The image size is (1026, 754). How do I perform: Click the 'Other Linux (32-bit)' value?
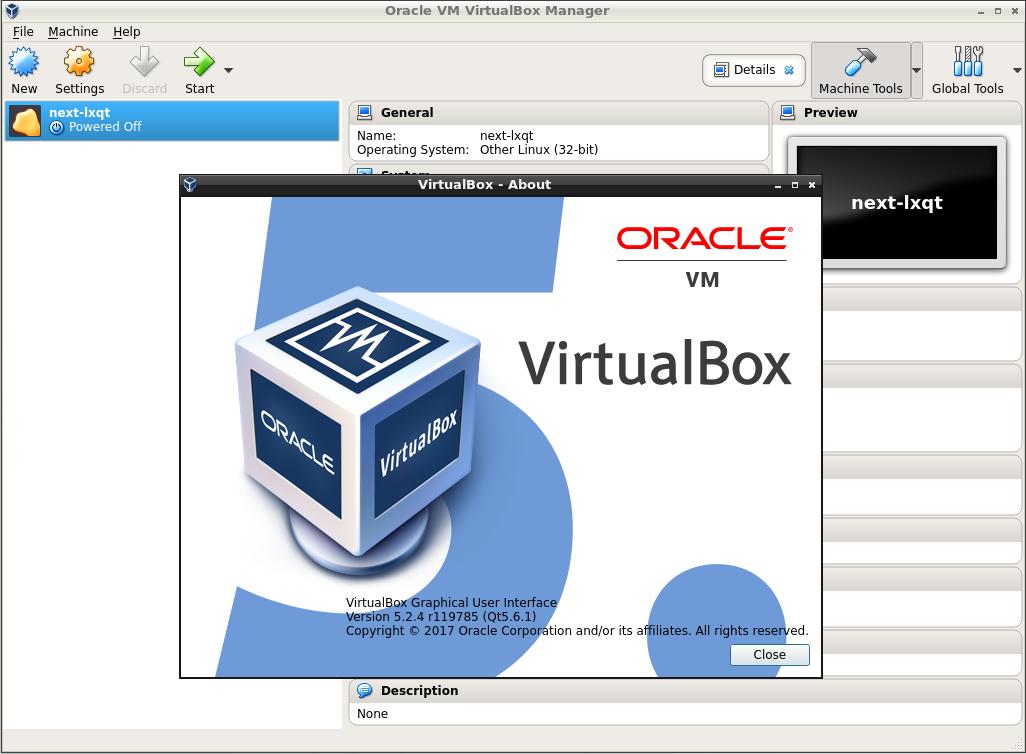pyautogui.click(x=539, y=150)
